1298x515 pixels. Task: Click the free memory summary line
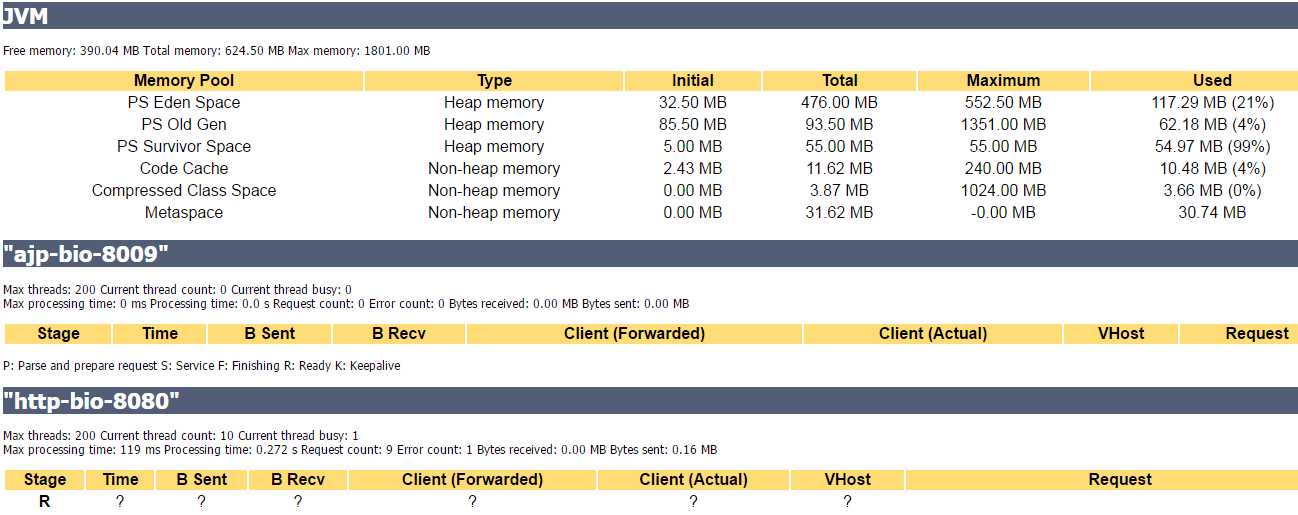pyautogui.click(x=216, y=50)
